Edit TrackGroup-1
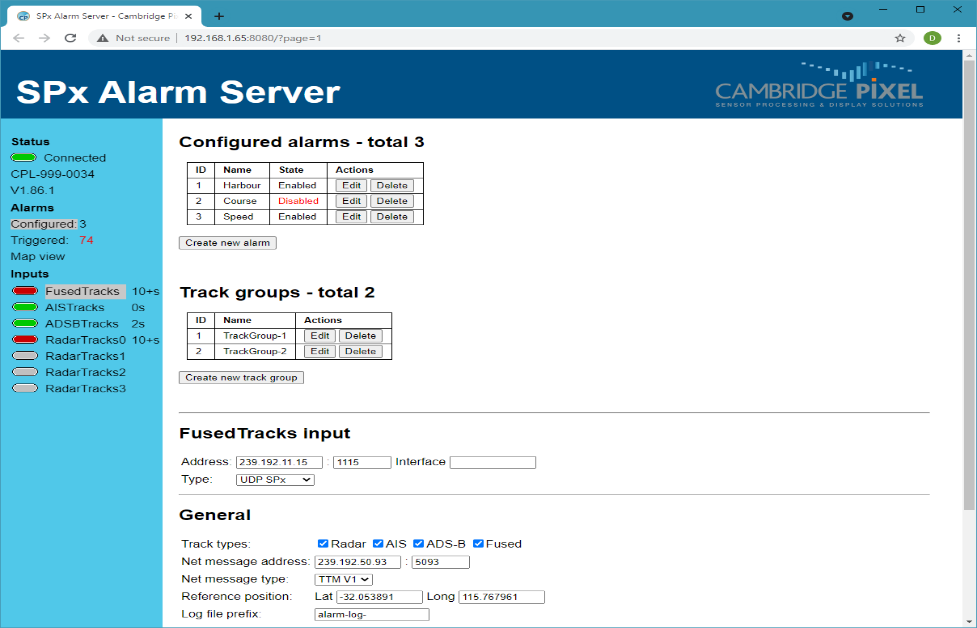Image resolution: width=977 pixels, height=628 pixels. click(320, 335)
